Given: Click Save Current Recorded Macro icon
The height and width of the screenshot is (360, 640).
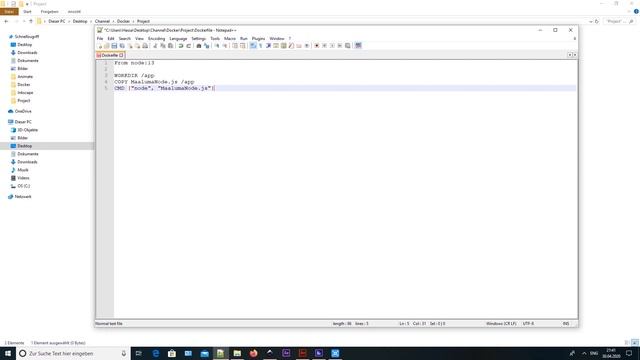Looking at the screenshot, I should [x=347, y=46].
